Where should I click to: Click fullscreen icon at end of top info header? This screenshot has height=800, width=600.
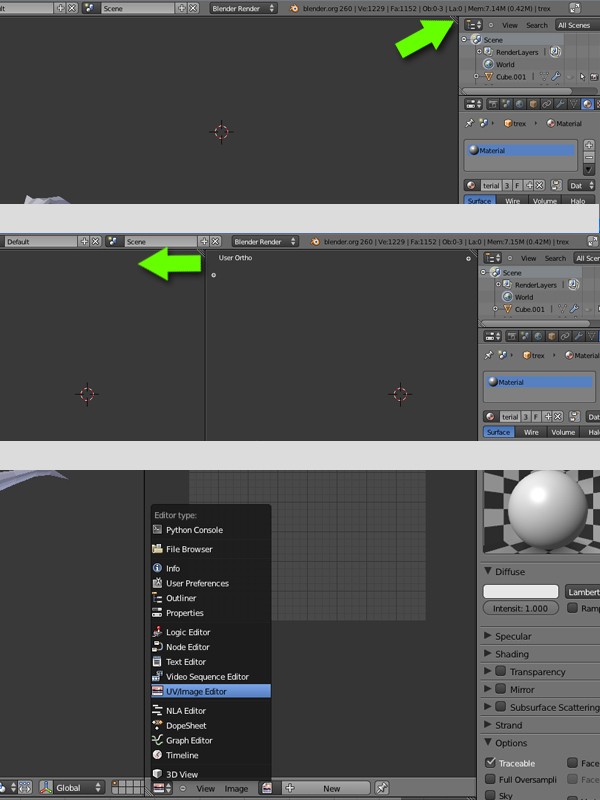[574, 8]
